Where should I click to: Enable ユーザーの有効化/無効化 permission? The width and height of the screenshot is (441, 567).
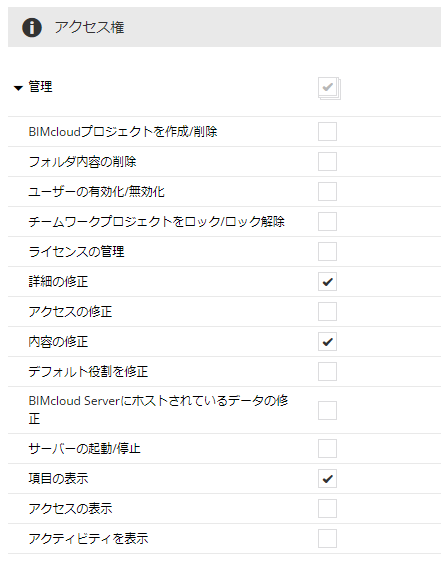coord(327,191)
